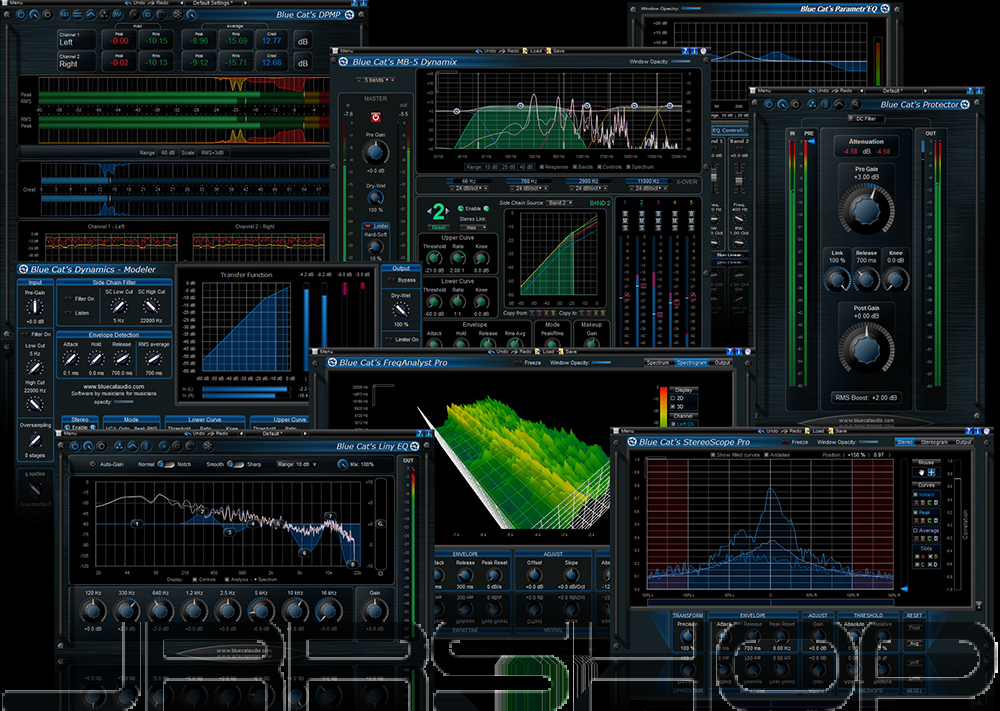Open the help icon on Liny EQ title bar
Viewport: 1000px width, 711px height.
419,432
